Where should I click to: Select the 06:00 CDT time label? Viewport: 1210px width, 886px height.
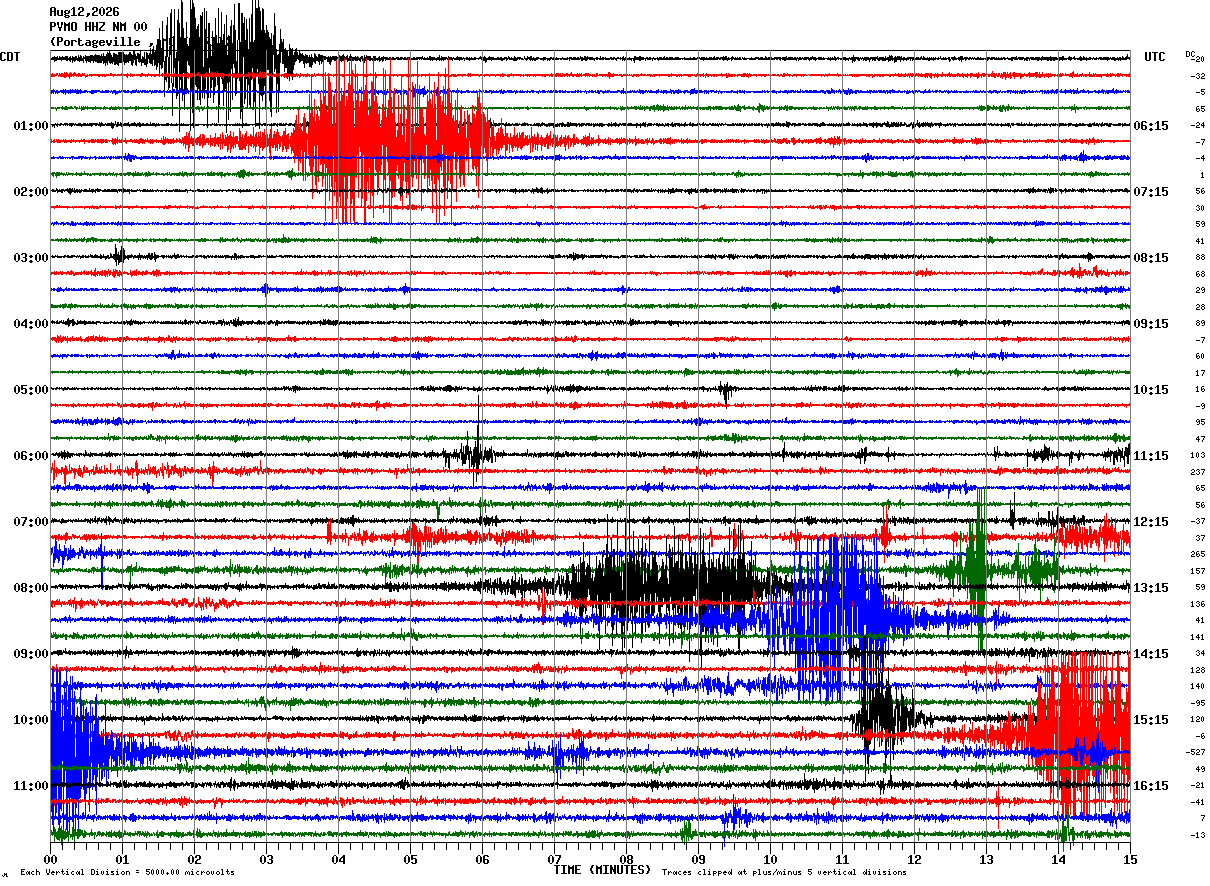pyautogui.click(x=31, y=456)
